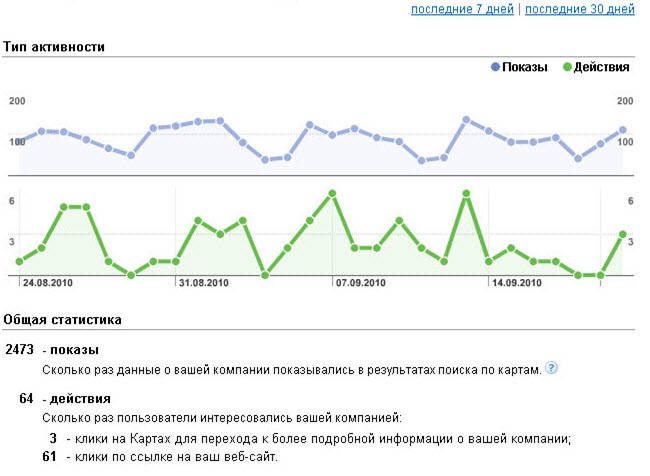This screenshot has width=650, height=476.
Task: Click the '- действия' label
Action: tap(76, 399)
